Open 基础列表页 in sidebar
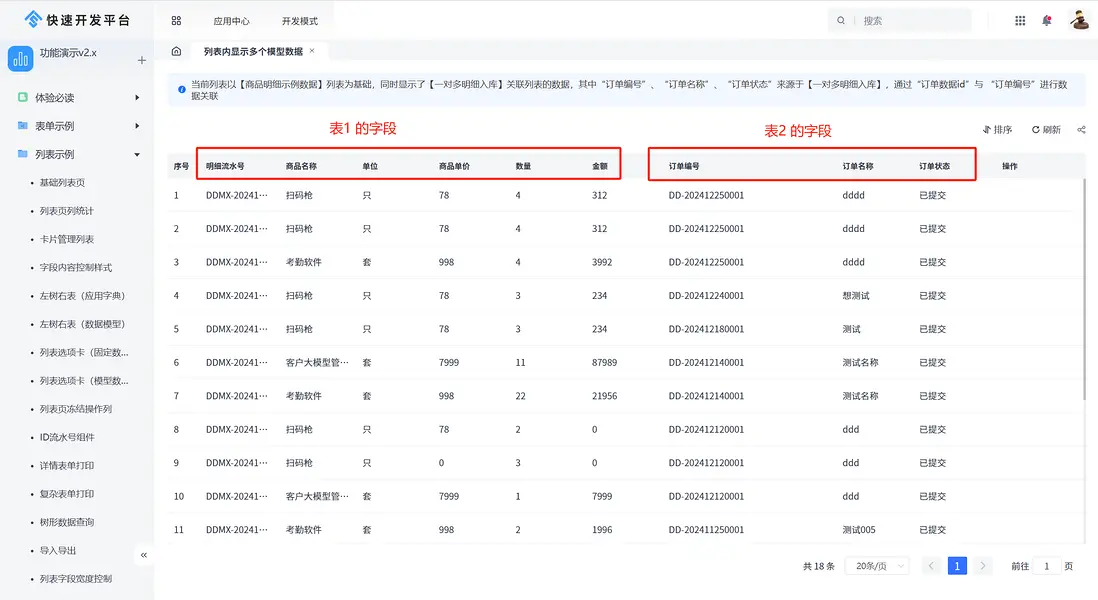 (62, 182)
